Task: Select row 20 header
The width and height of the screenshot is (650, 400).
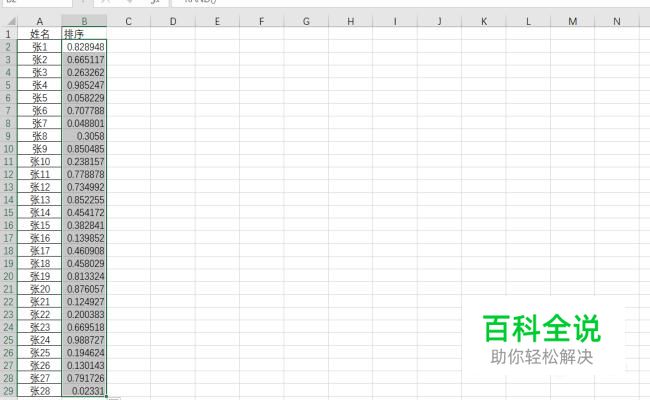Action: pos(8,276)
